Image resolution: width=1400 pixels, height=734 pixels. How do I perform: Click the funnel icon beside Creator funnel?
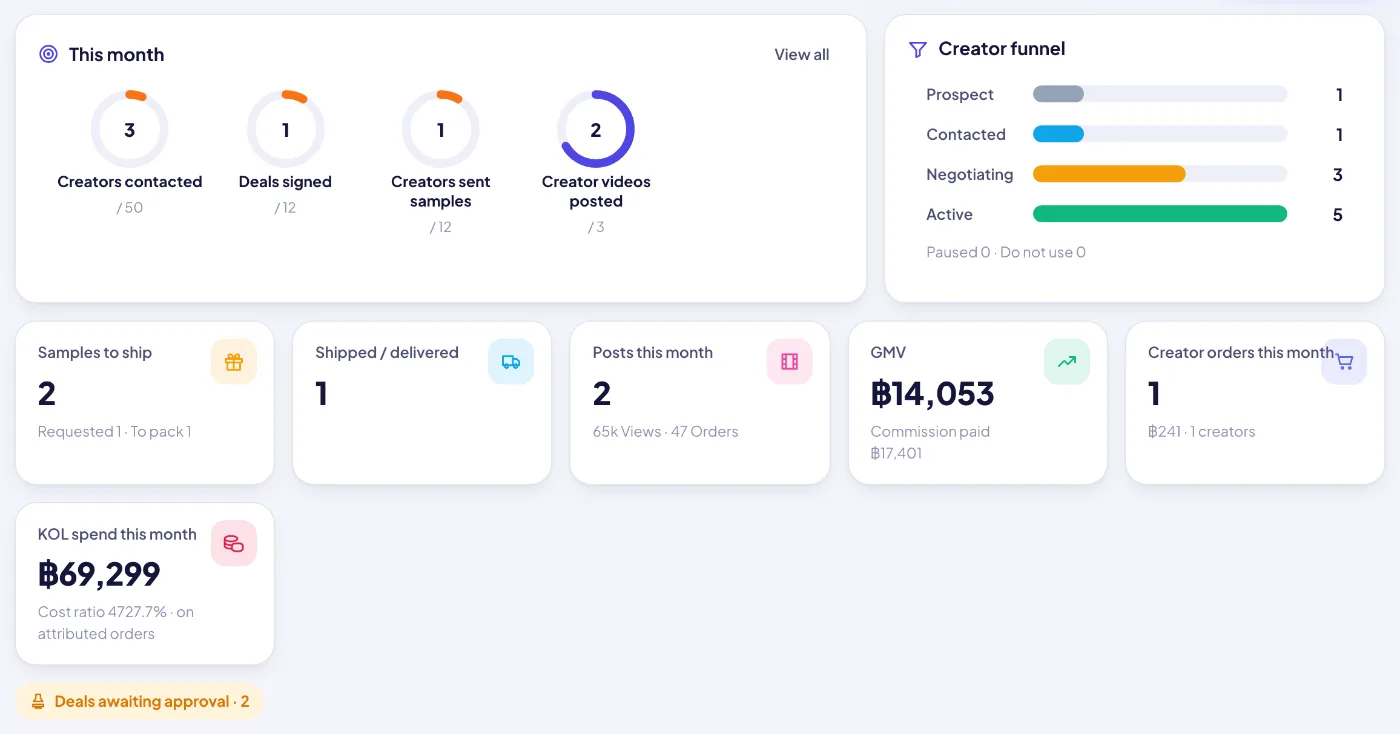point(917,49)
